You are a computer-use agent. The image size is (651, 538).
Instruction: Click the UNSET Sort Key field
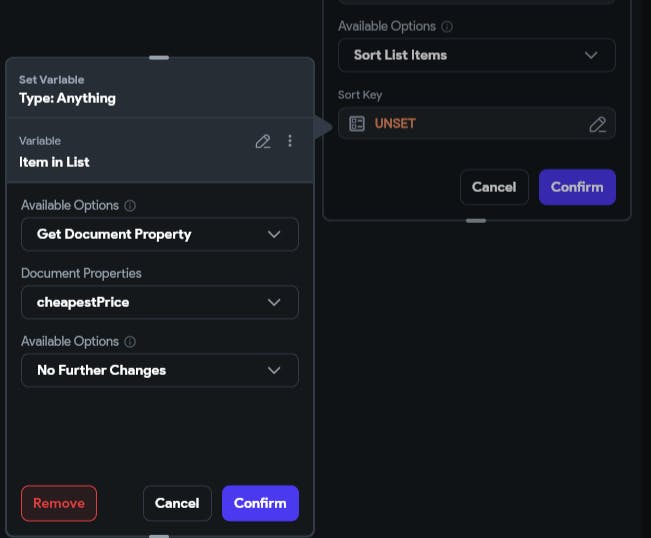pos(477,124)
